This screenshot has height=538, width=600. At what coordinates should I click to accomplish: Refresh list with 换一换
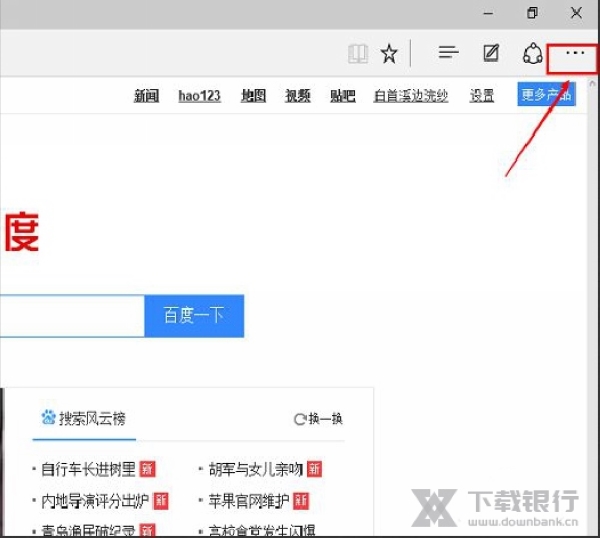(x=318, y=419)
